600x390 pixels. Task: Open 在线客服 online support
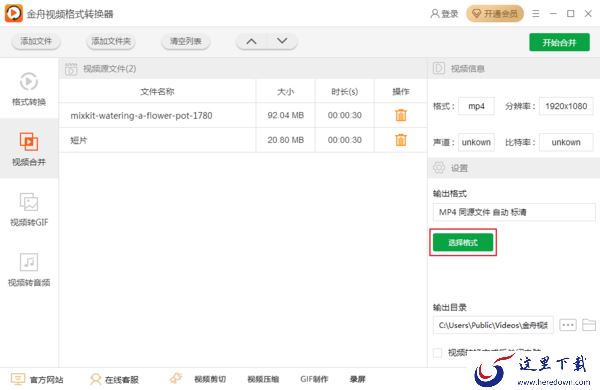point(121,380)
